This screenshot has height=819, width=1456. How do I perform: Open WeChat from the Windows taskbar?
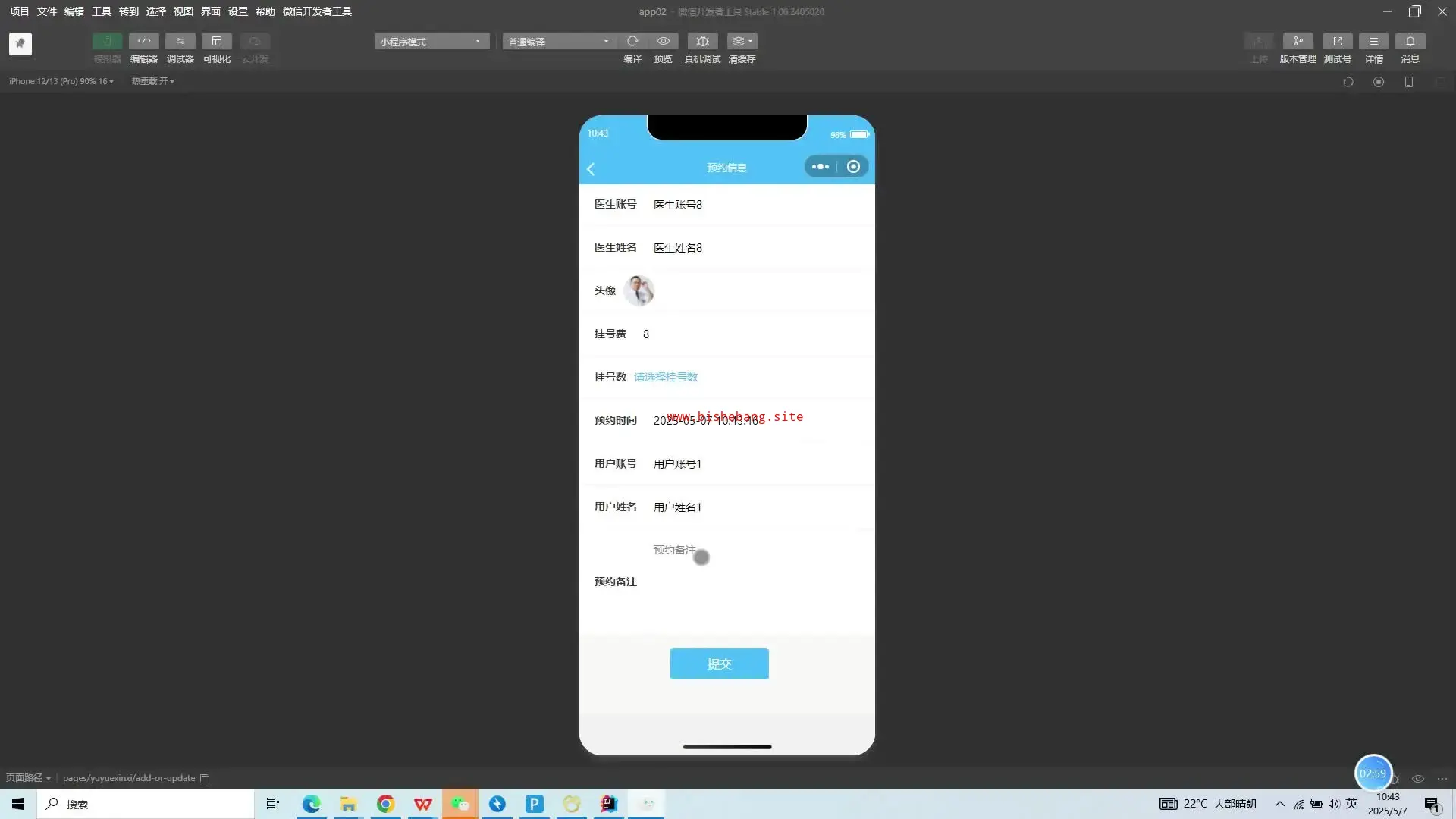(460, 804)
